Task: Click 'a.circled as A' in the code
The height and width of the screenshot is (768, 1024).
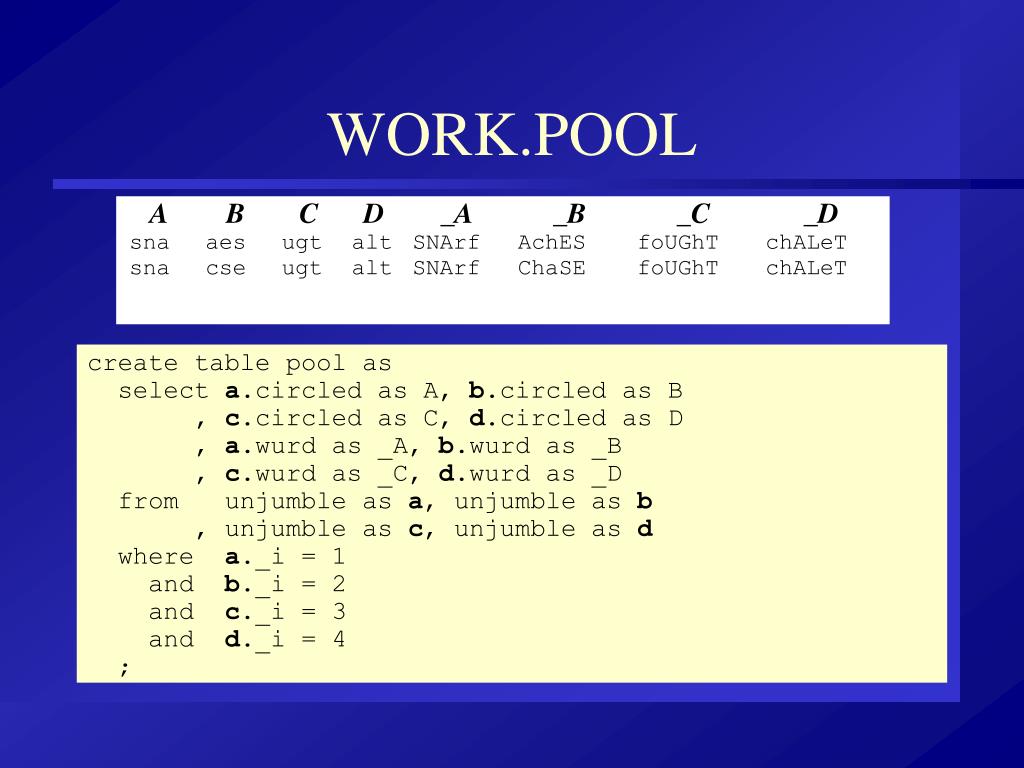Action: coord(332,391)
